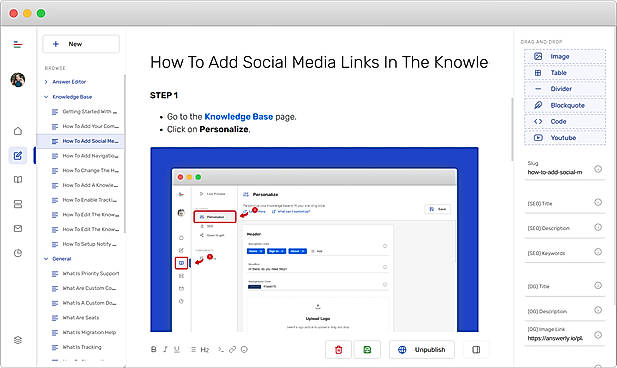Screen dimensions: 617x368
Task: Open the 'How To Add A Knowle...' article
Action: point(85,185)
